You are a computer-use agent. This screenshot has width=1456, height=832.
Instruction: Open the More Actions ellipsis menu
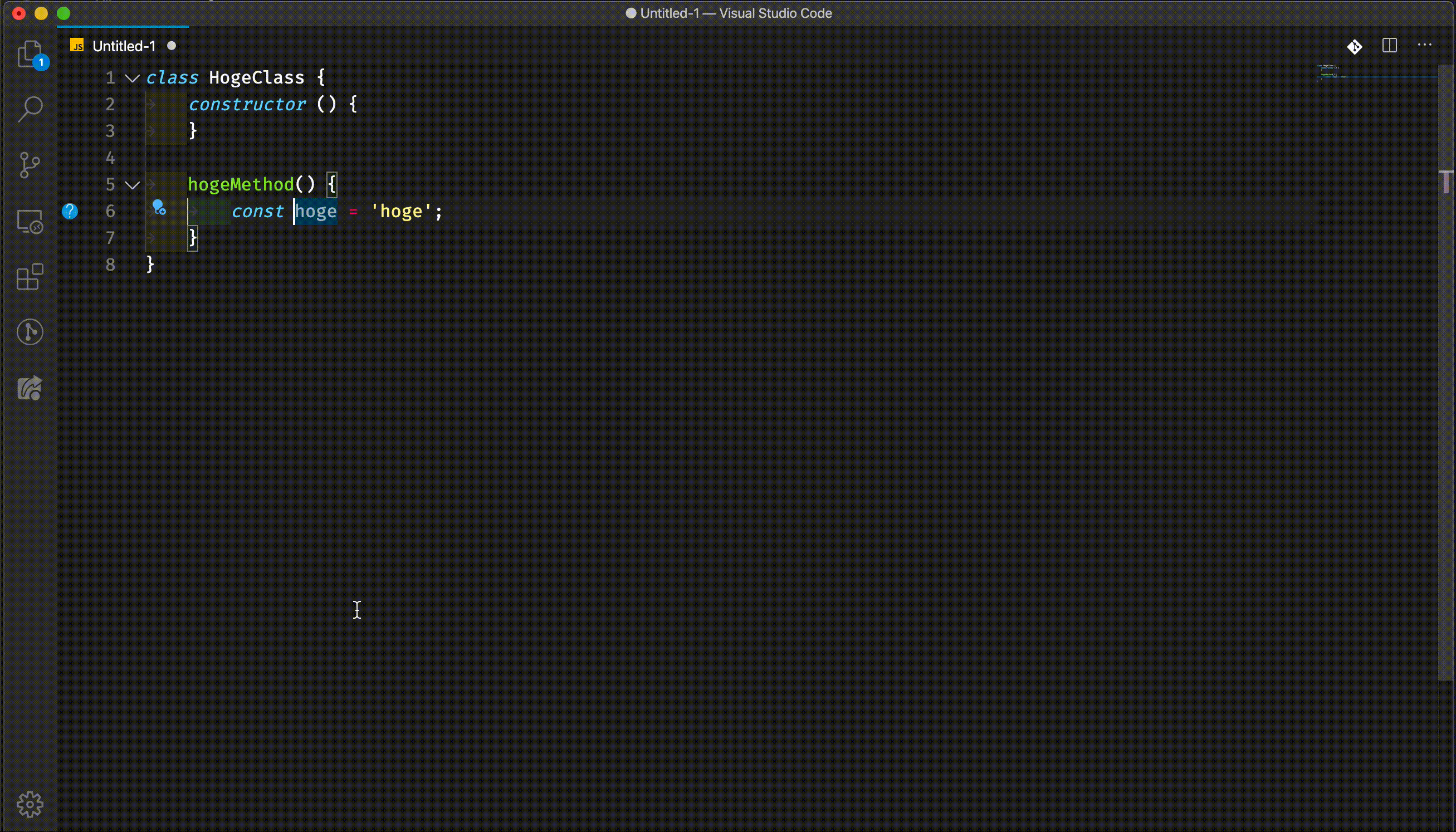coord(1425,45)
